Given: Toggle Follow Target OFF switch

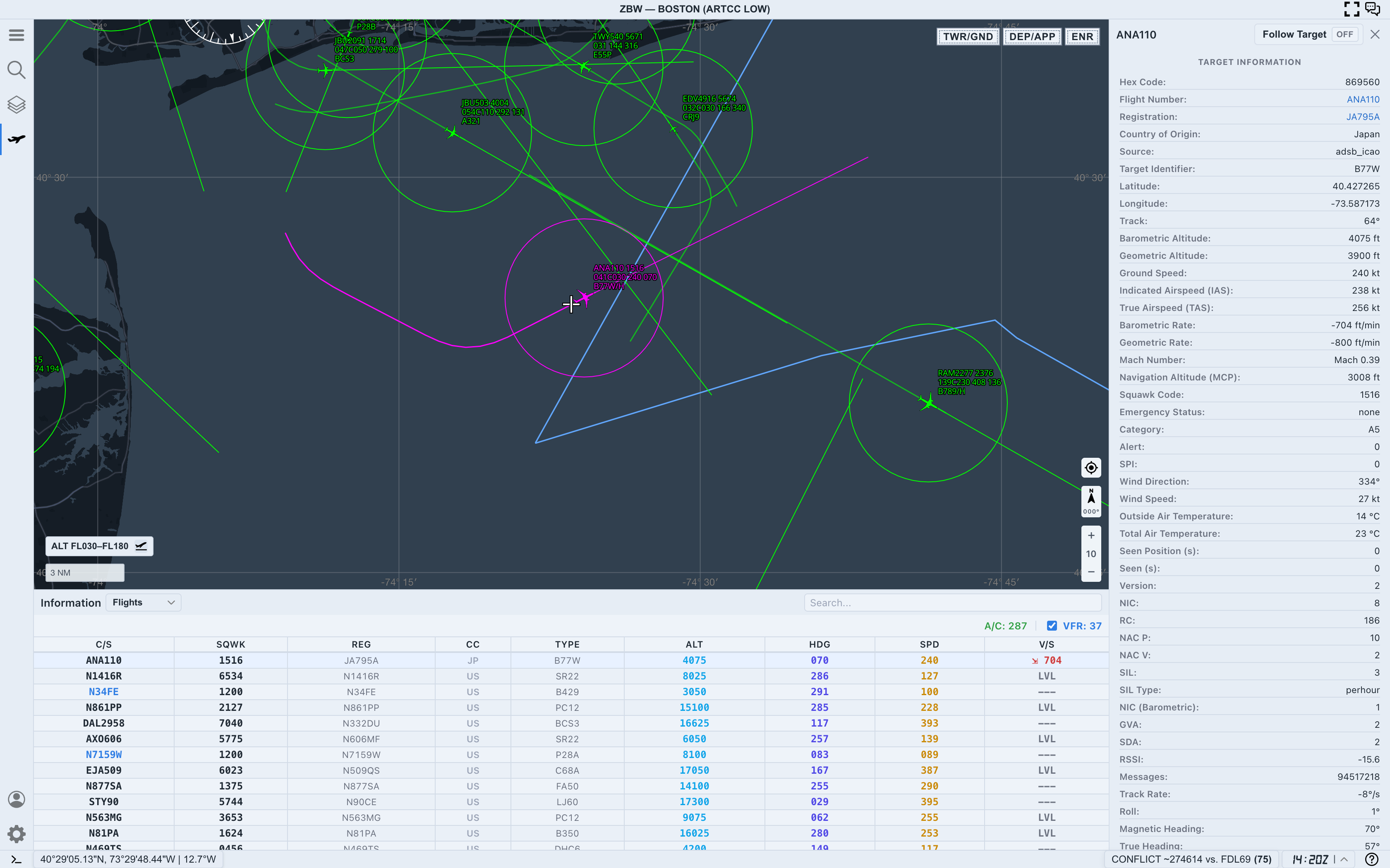Looking at the screenshot, I should 1344,34.
